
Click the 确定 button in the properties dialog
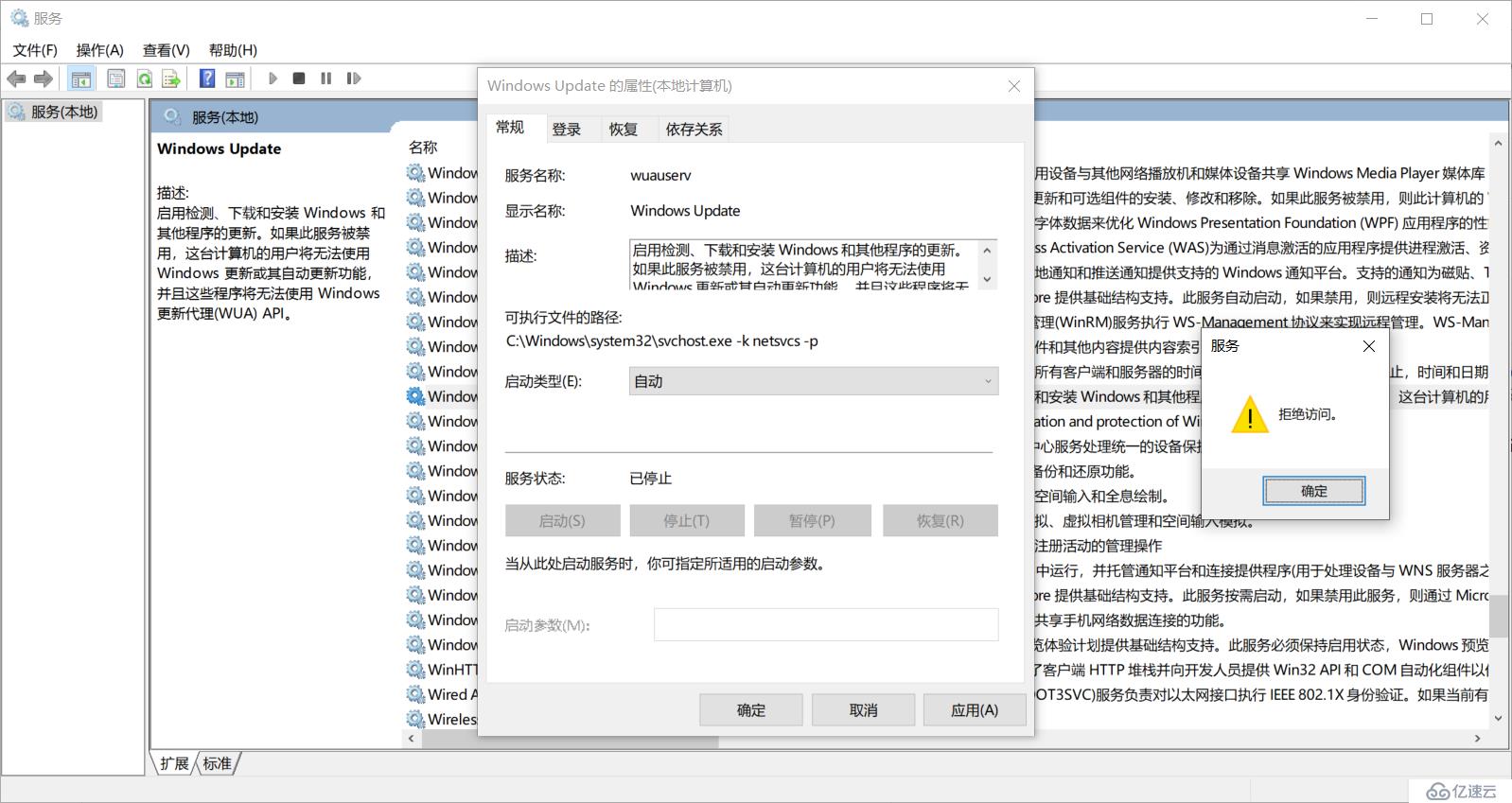[x=751, y=710]
